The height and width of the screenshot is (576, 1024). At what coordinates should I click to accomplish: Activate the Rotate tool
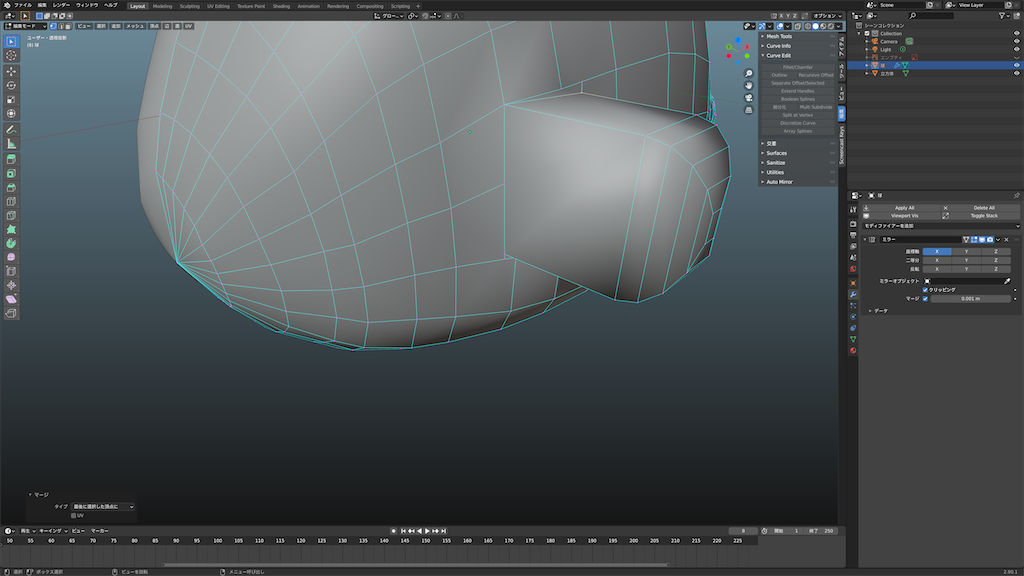tap(11, 86)
